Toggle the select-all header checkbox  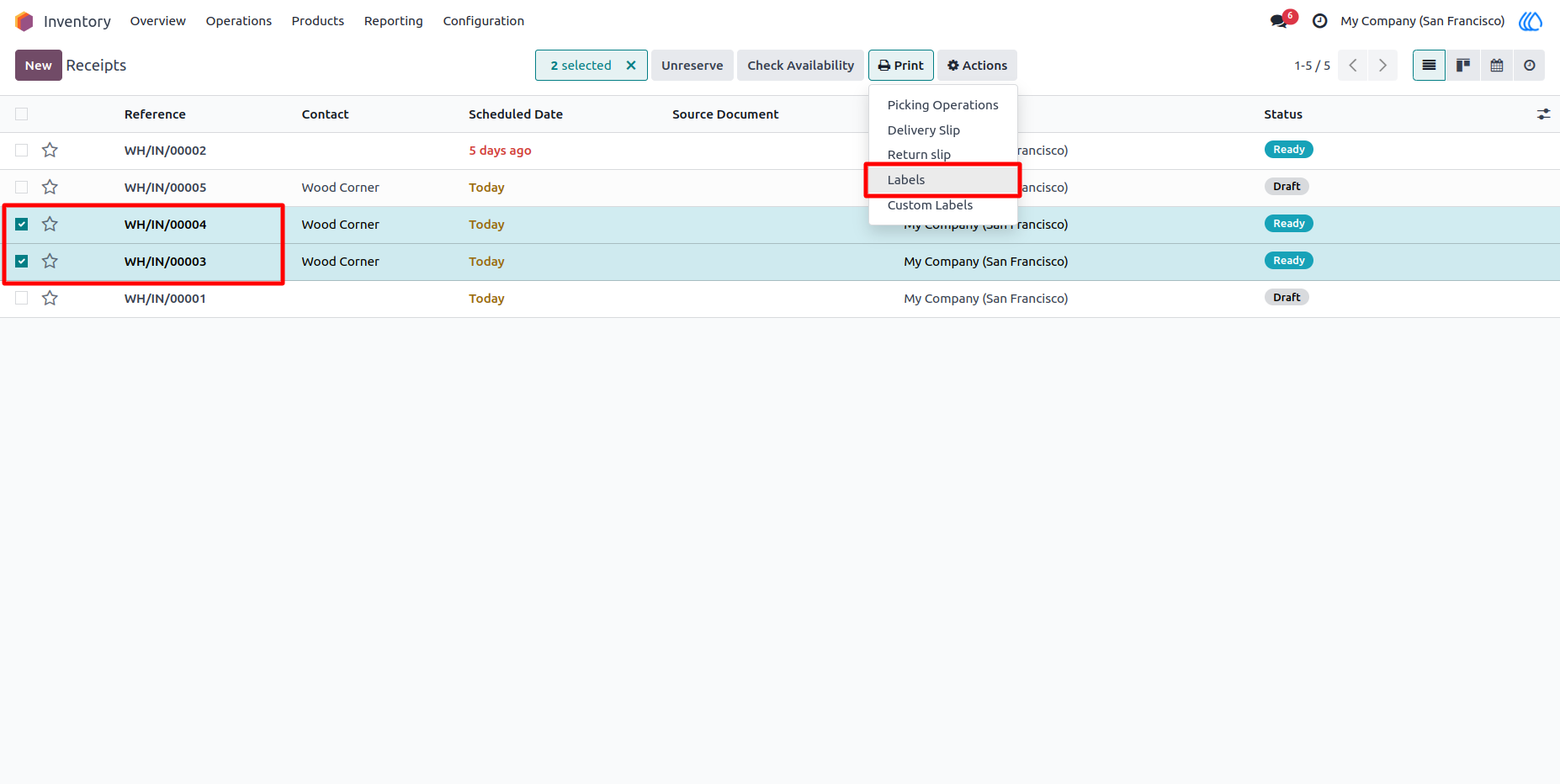point(22,114)
